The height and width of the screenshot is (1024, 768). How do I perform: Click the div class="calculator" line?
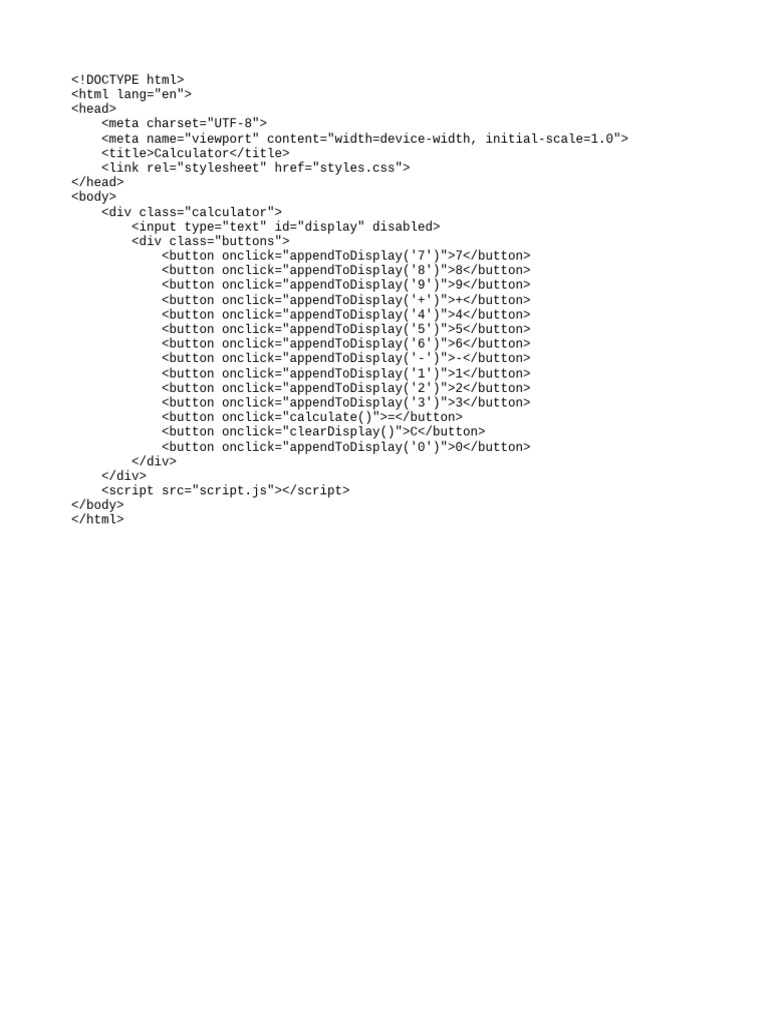click(191, 212)
